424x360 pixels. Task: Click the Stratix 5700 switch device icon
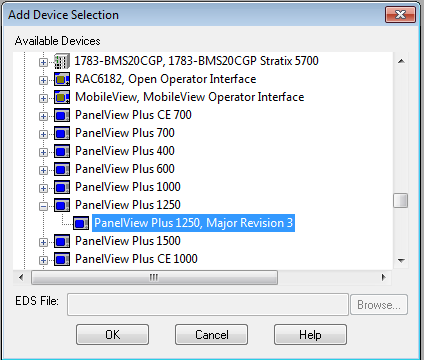(62, 61)
